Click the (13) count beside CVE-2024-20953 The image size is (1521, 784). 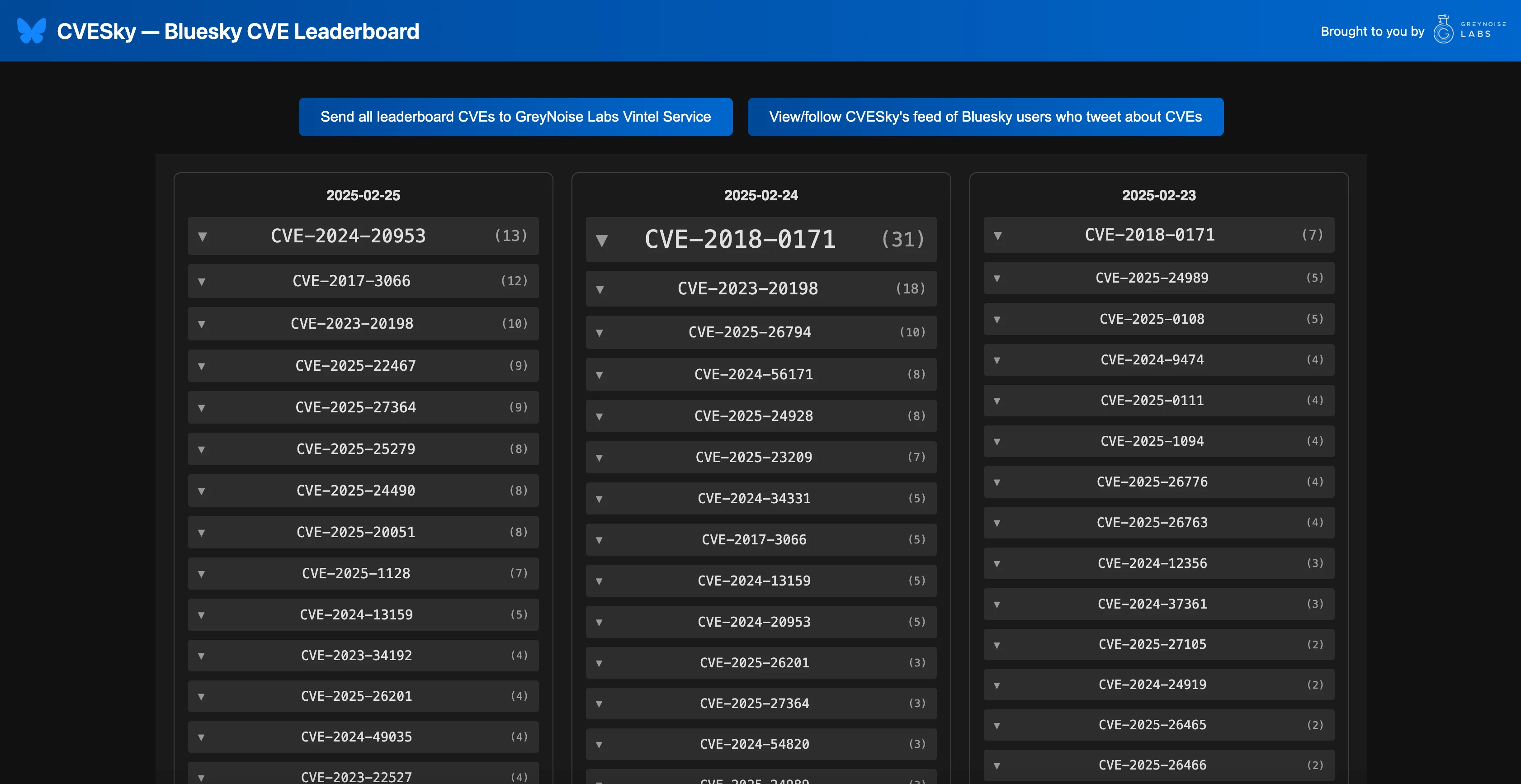pos(511,236)
